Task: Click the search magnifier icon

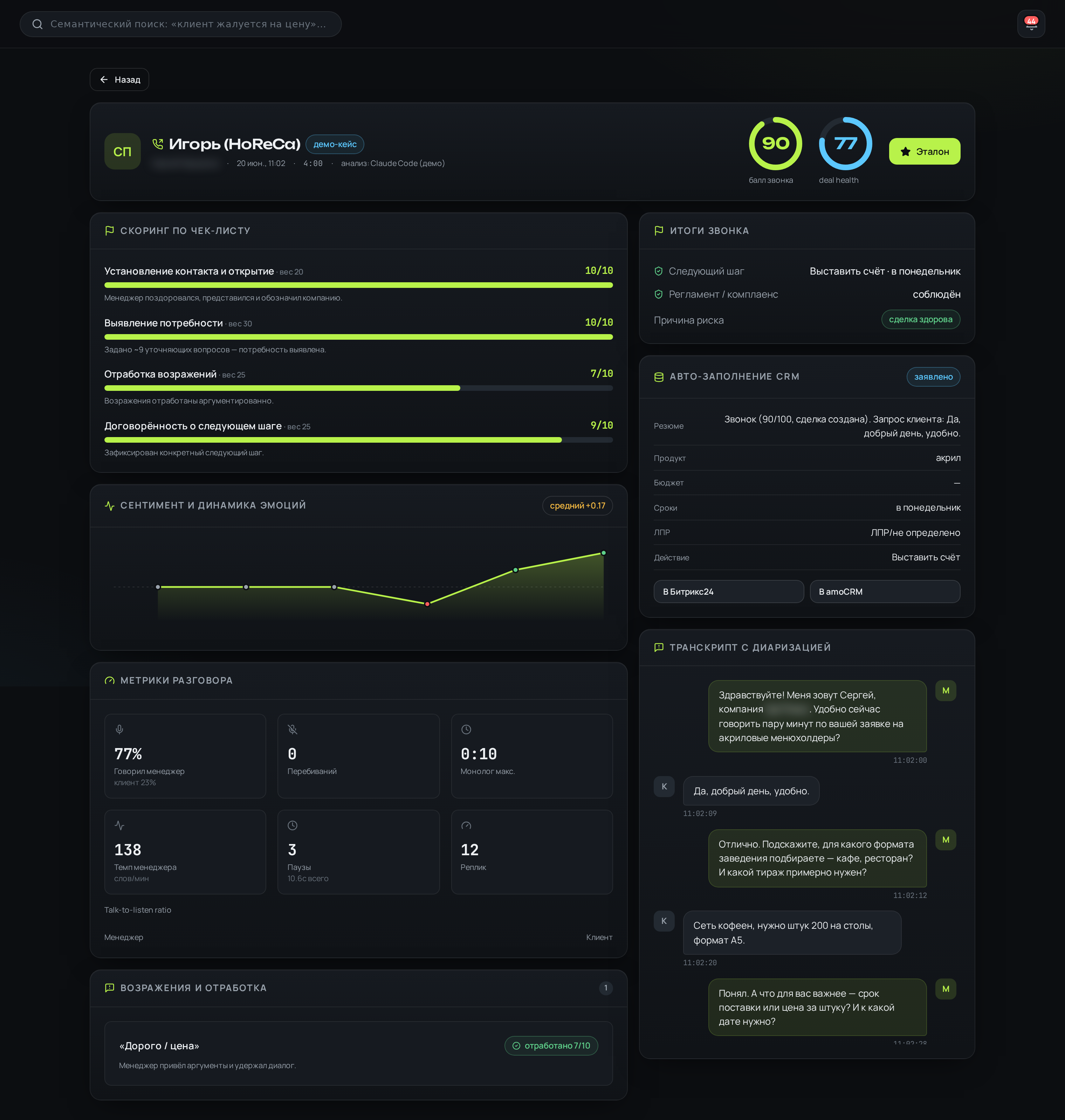Action: [x=37, y=24]
